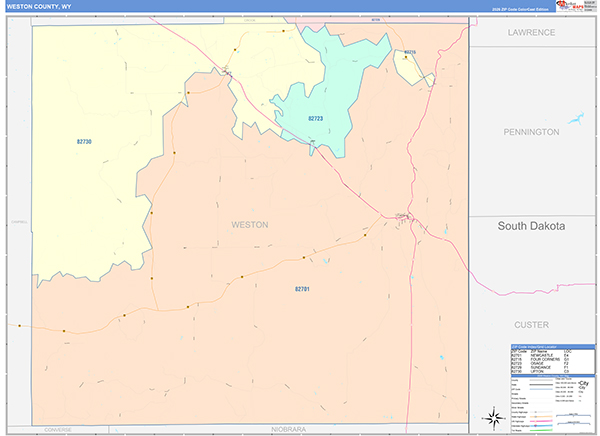Viewport: 600px width, 436px height.
Task: Click the NIOBRARA county label
Action: tap(289, 429)
